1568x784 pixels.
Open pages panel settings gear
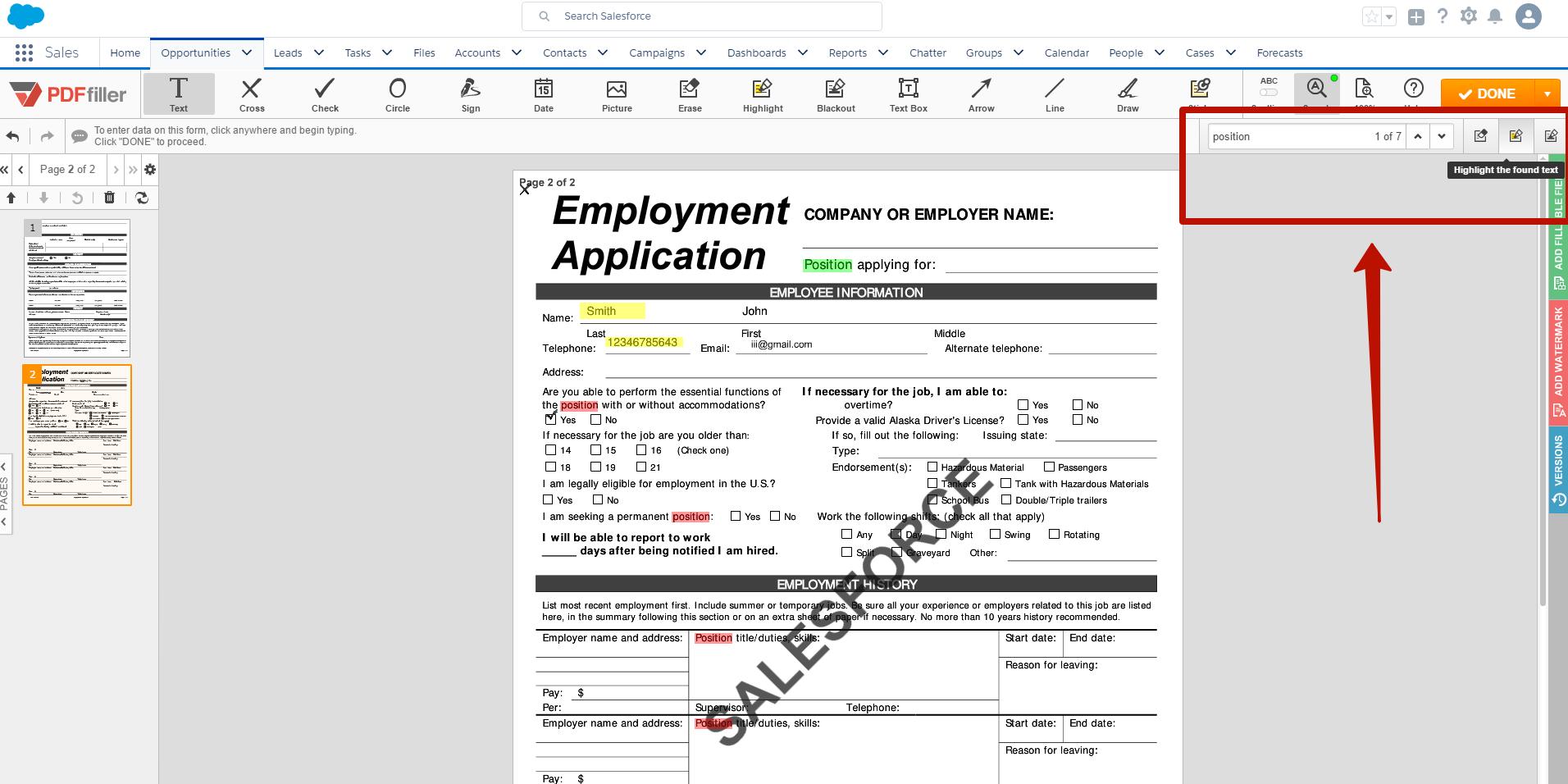point(150,169)
